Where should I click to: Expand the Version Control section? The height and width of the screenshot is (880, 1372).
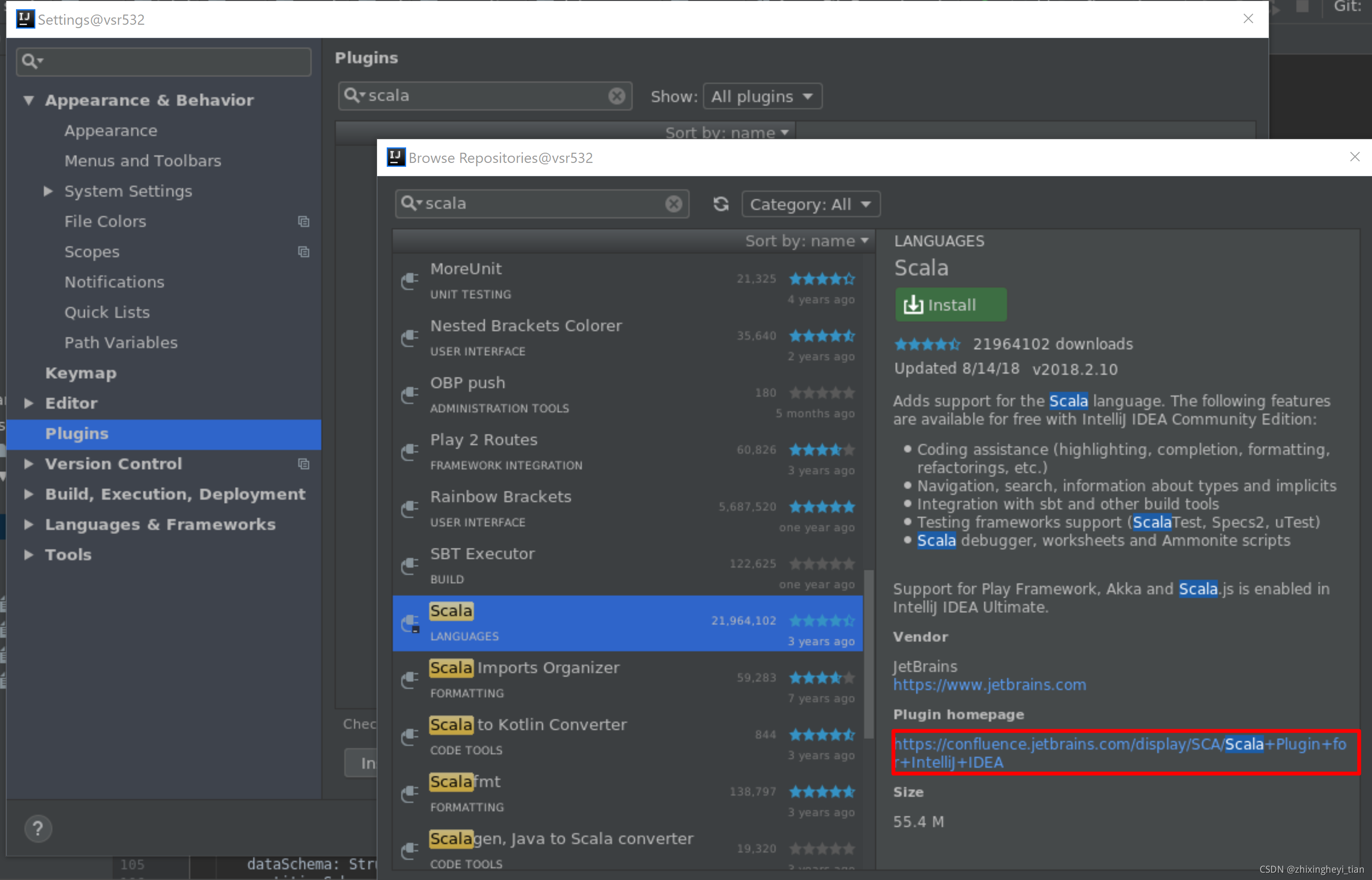coord(29,464)
